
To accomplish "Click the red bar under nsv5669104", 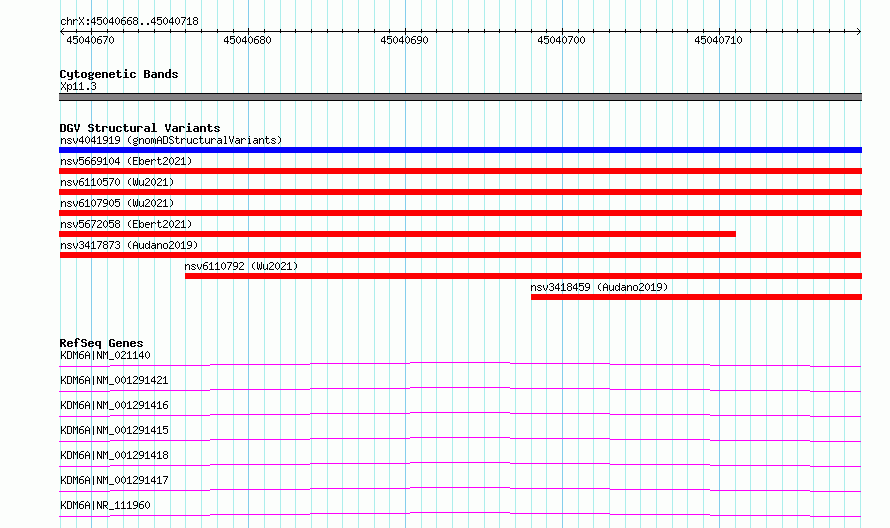I will pyautogui.click(x=460, y=171).
